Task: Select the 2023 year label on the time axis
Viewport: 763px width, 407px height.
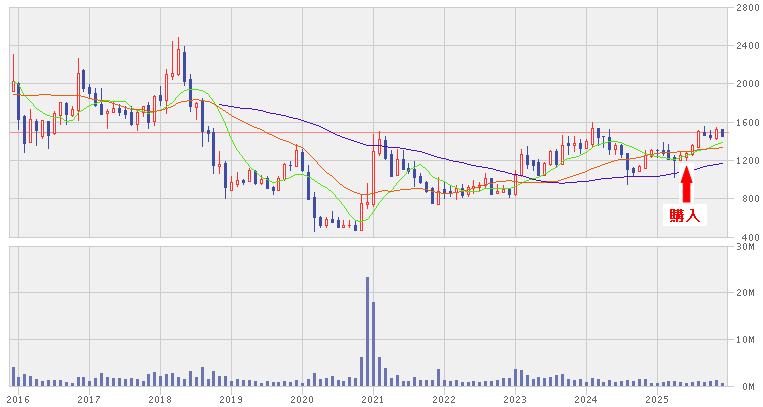Action: [514, 399]
